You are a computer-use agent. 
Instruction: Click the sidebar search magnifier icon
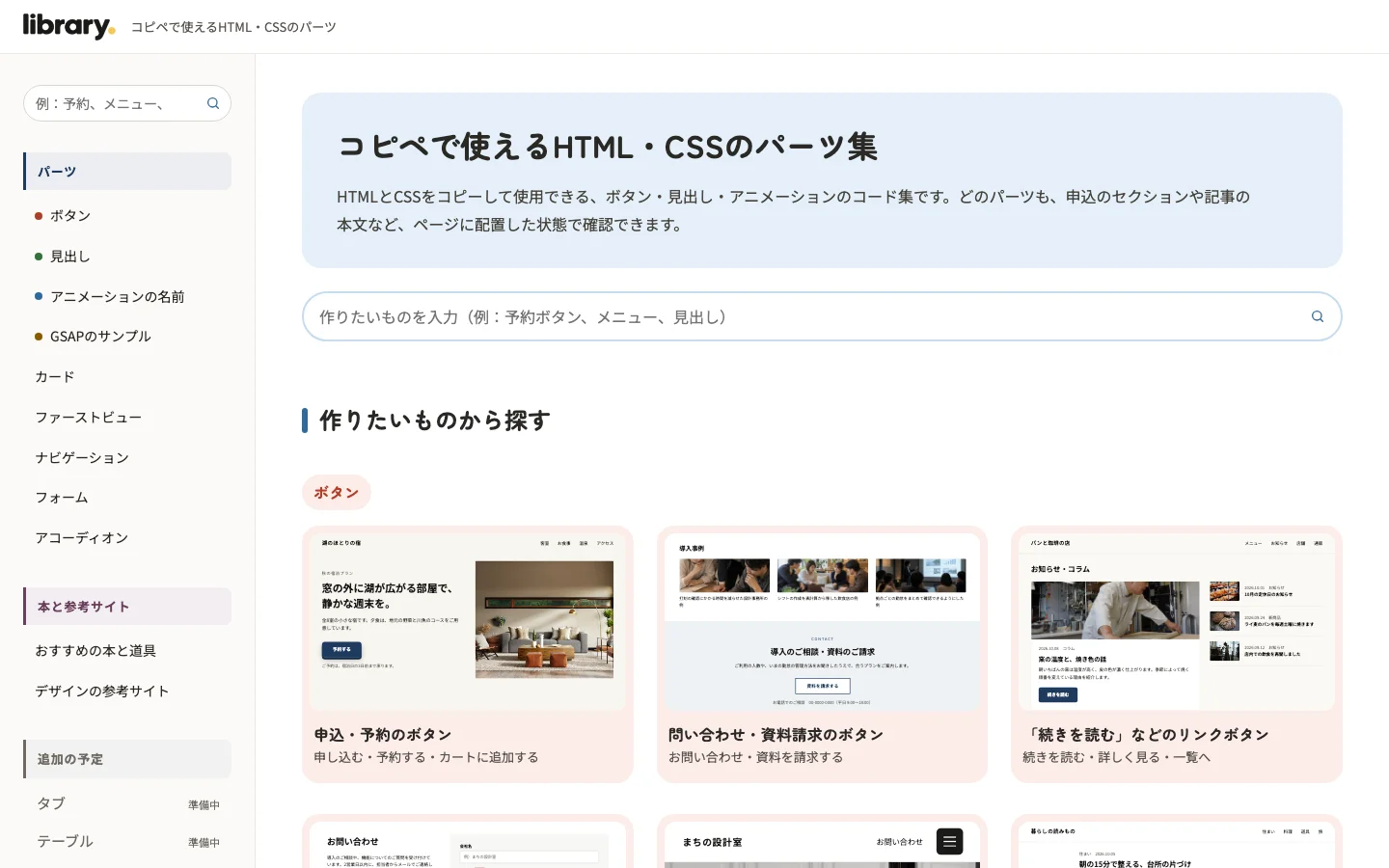point(213,103)
